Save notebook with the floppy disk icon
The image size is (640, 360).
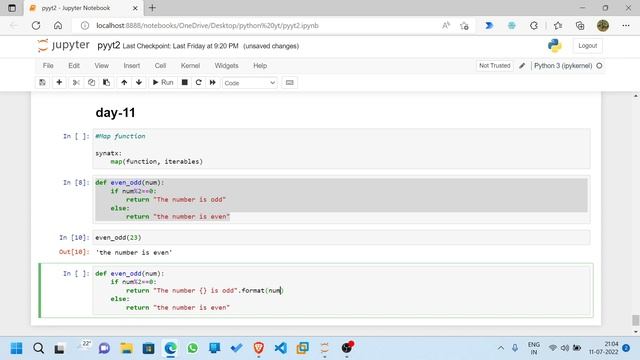point(42,82)
